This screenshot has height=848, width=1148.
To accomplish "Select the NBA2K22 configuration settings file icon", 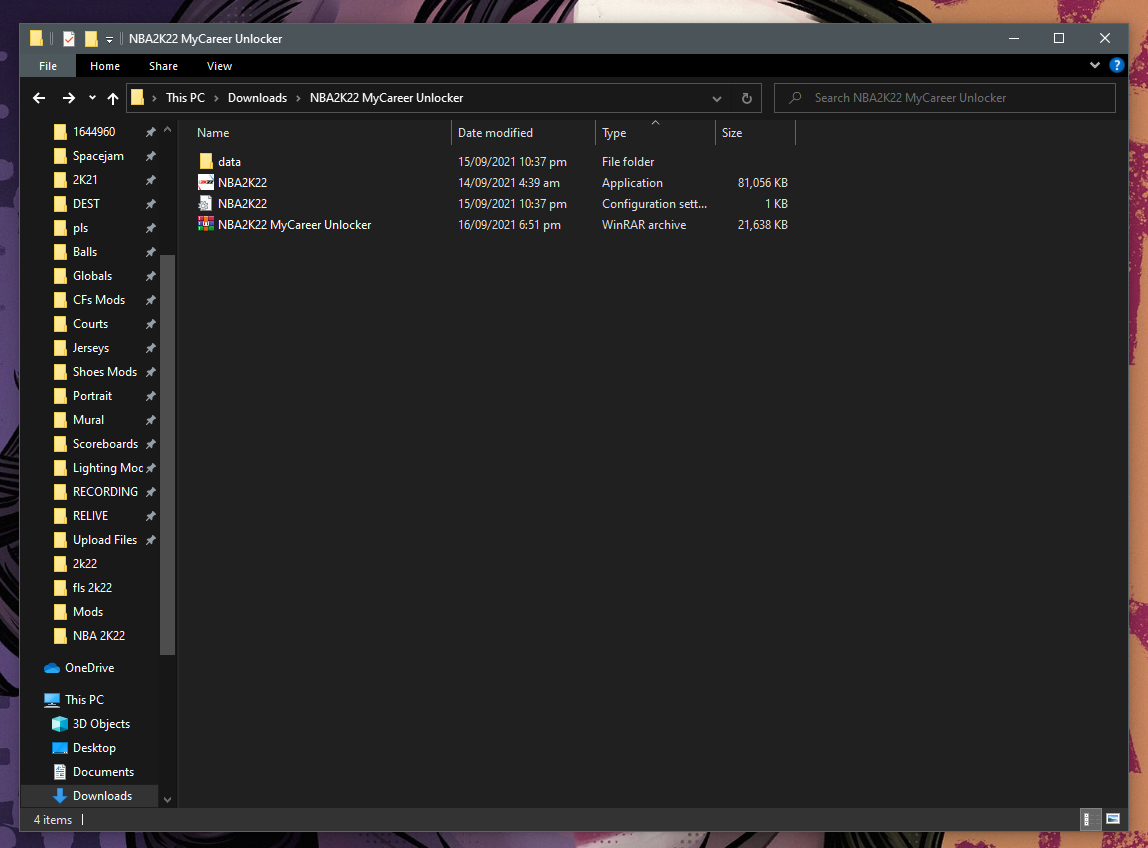I will pyautogui.click(x=206, y=204).
